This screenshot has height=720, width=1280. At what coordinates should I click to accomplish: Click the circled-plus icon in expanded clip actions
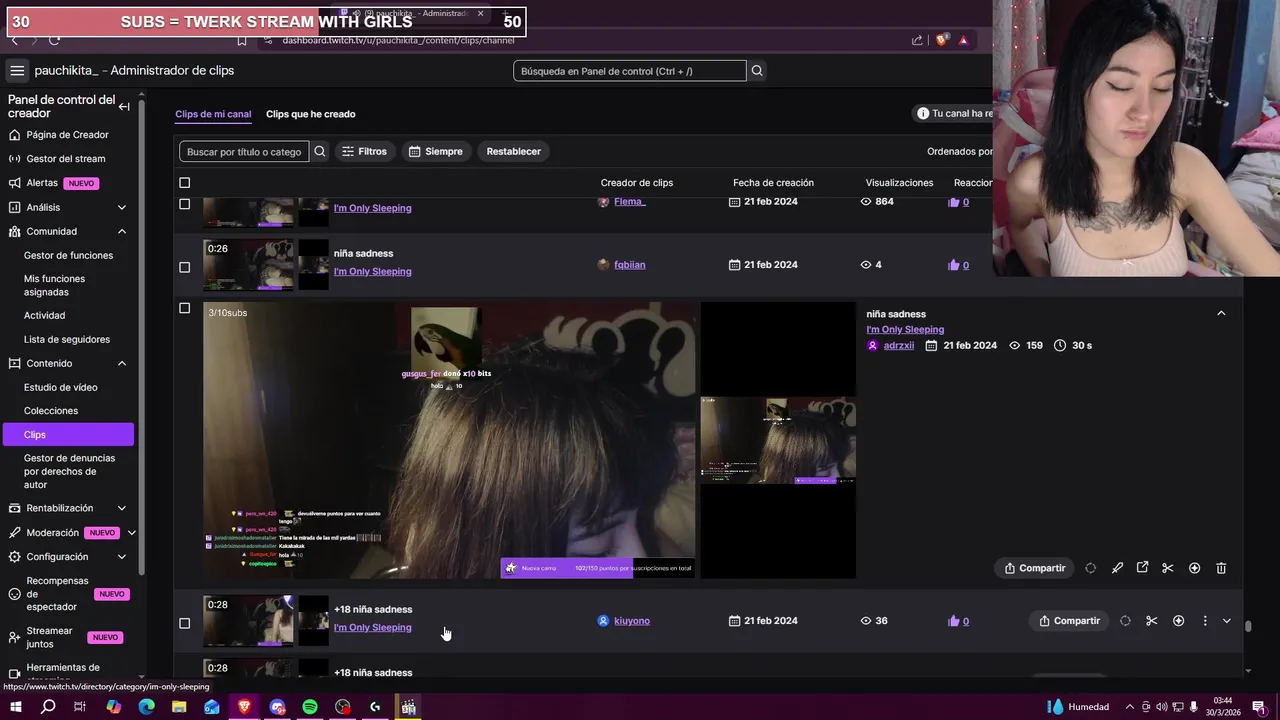[x=1194, y=568]
